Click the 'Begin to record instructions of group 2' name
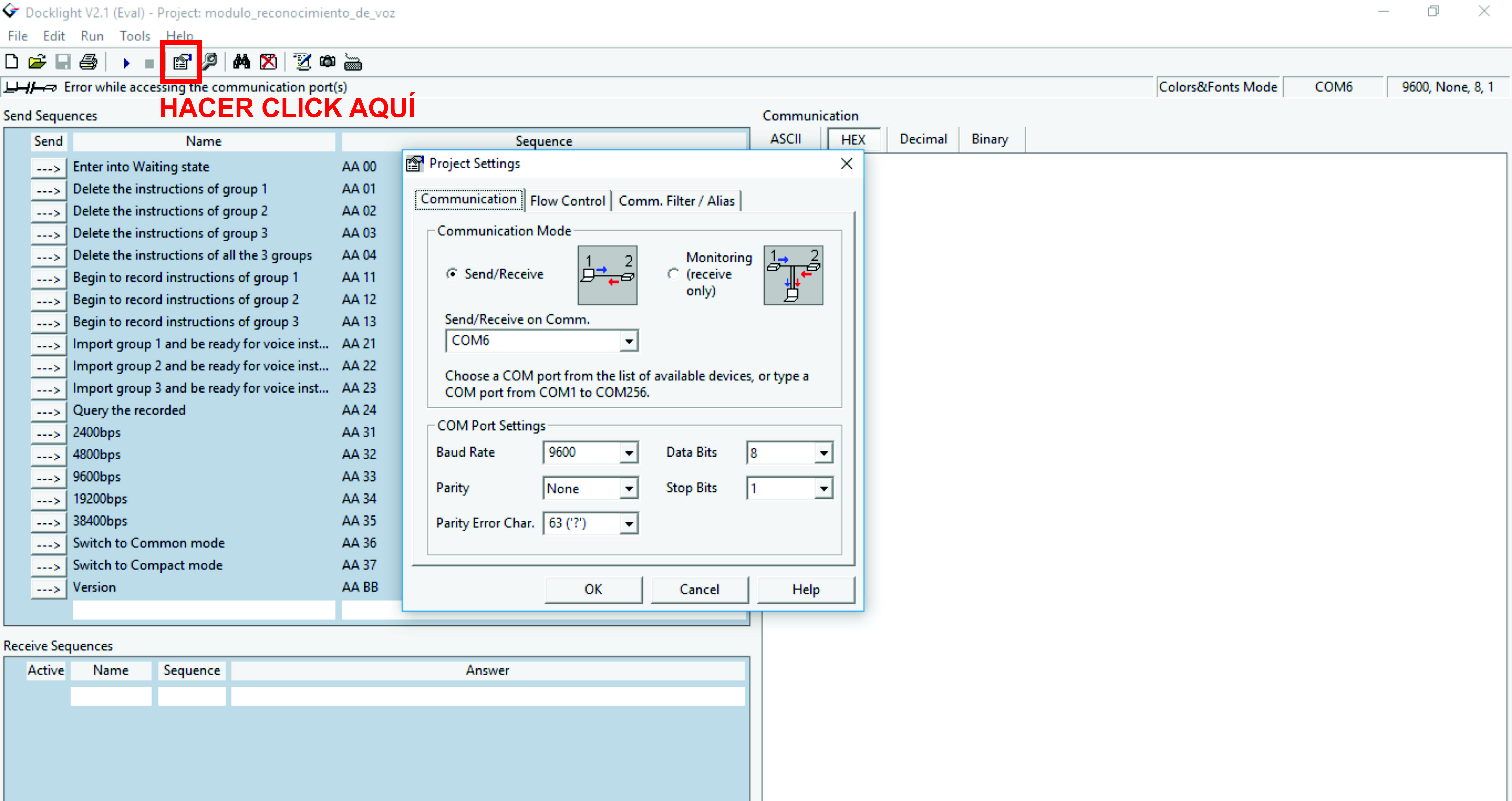 click(185, 300)
